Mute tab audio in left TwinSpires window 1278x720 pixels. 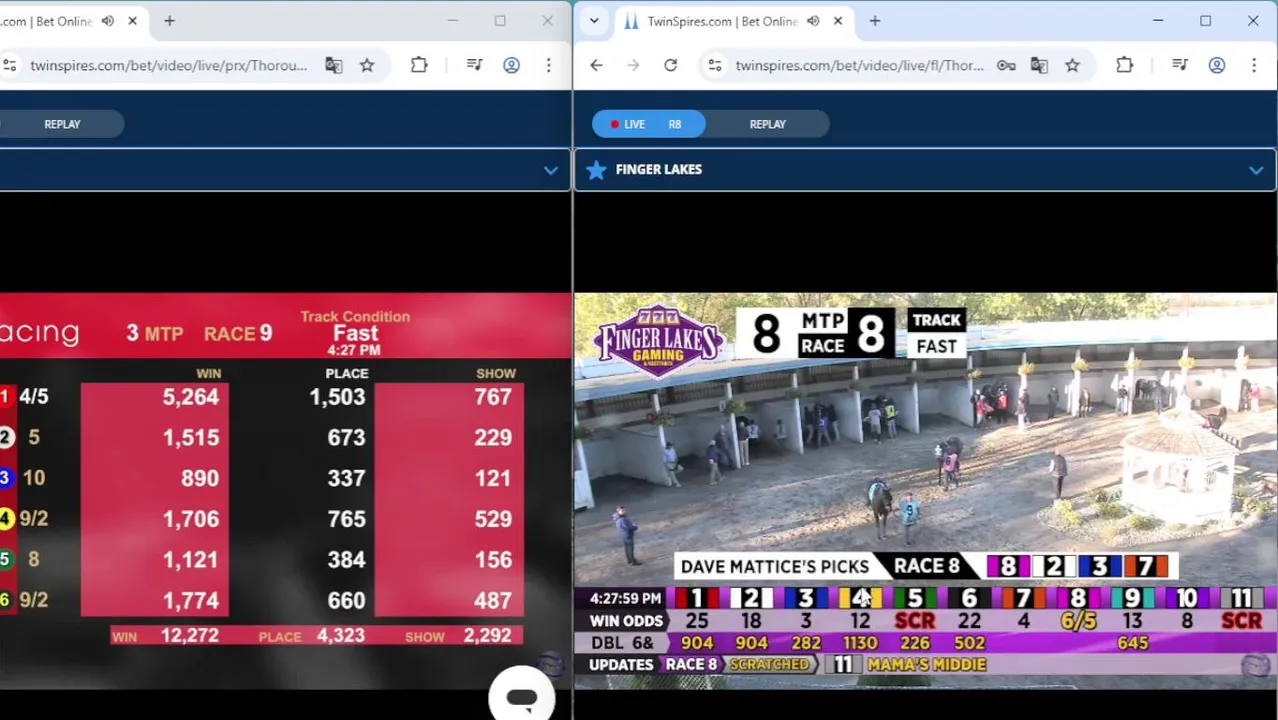click(108, 21)
